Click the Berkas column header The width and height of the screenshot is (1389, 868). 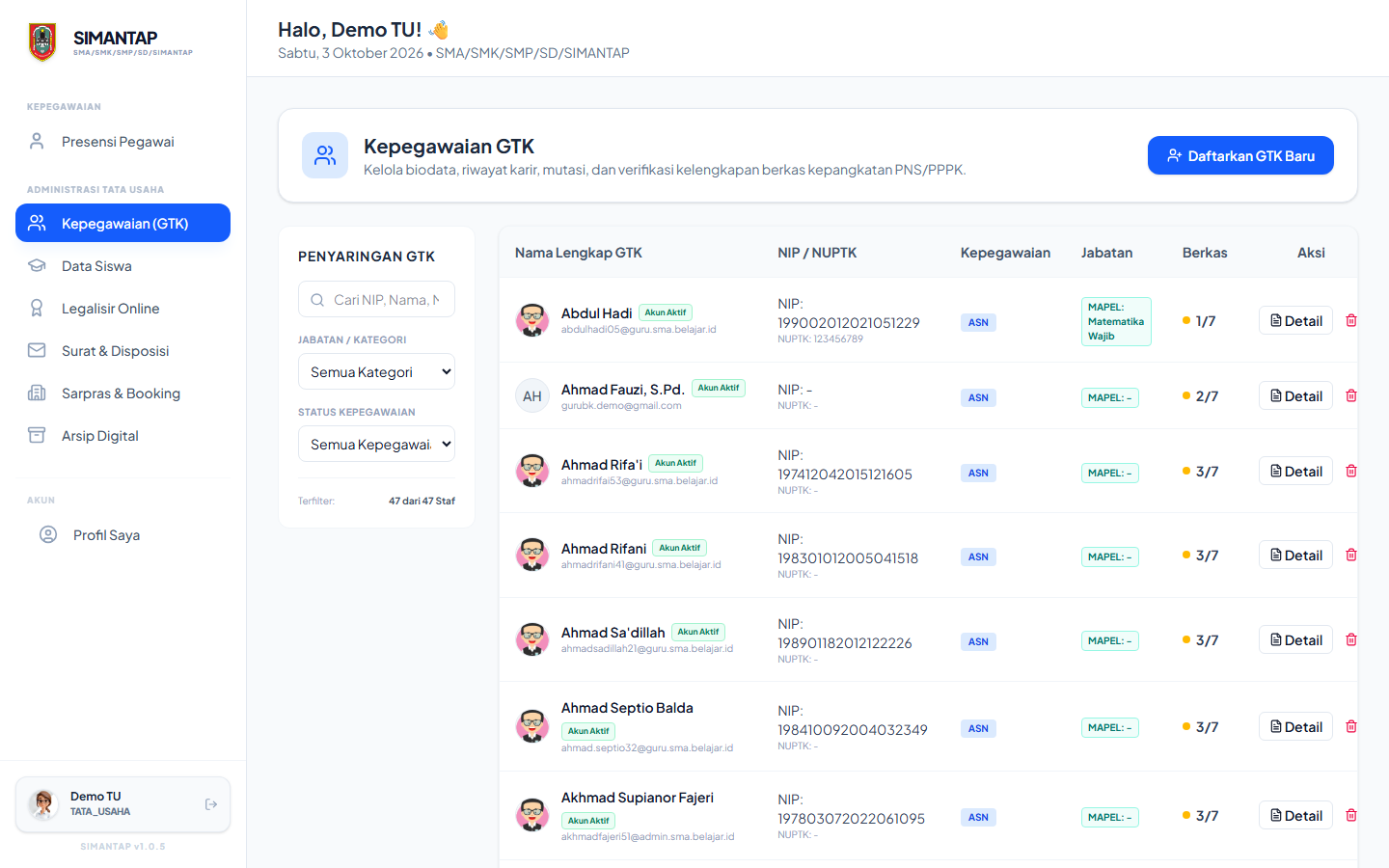(1205, 253)
